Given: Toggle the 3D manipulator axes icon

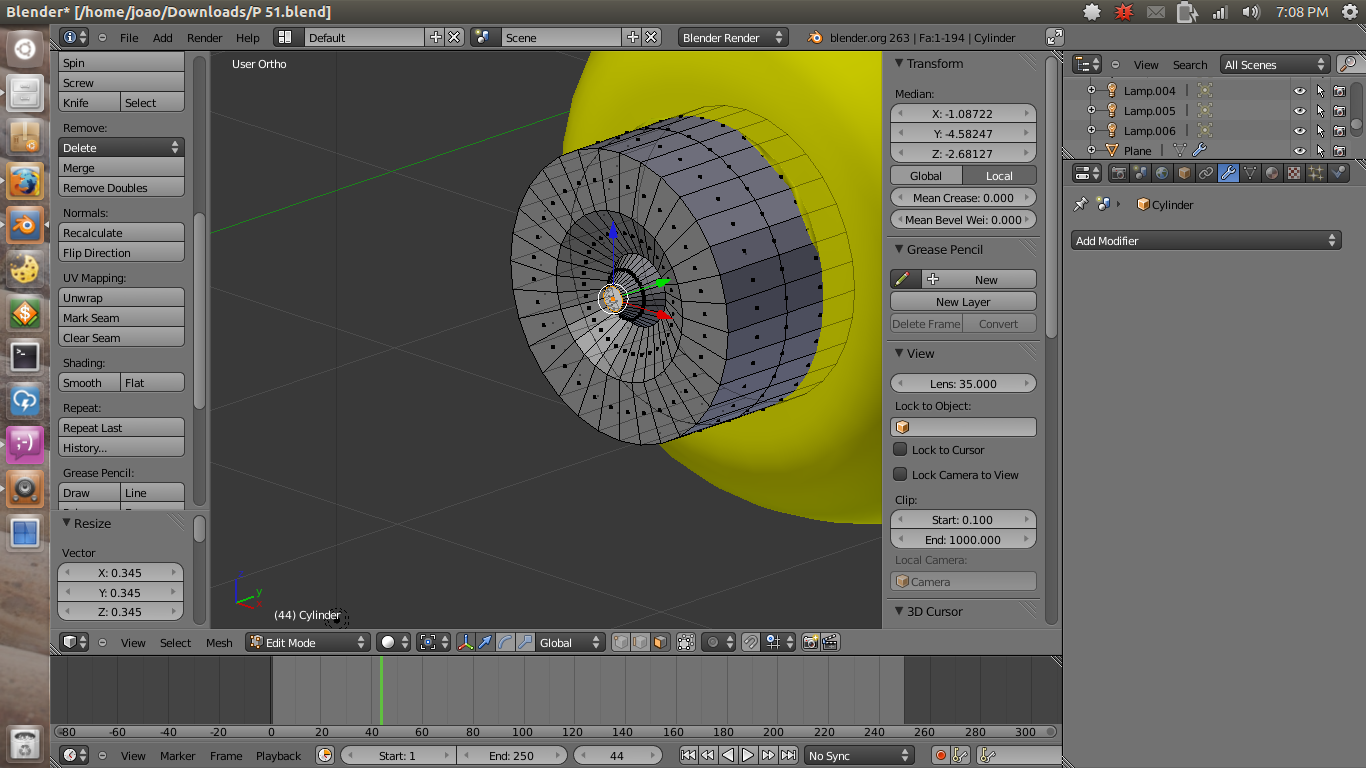Looking at the screenshot, I should 466,643.
